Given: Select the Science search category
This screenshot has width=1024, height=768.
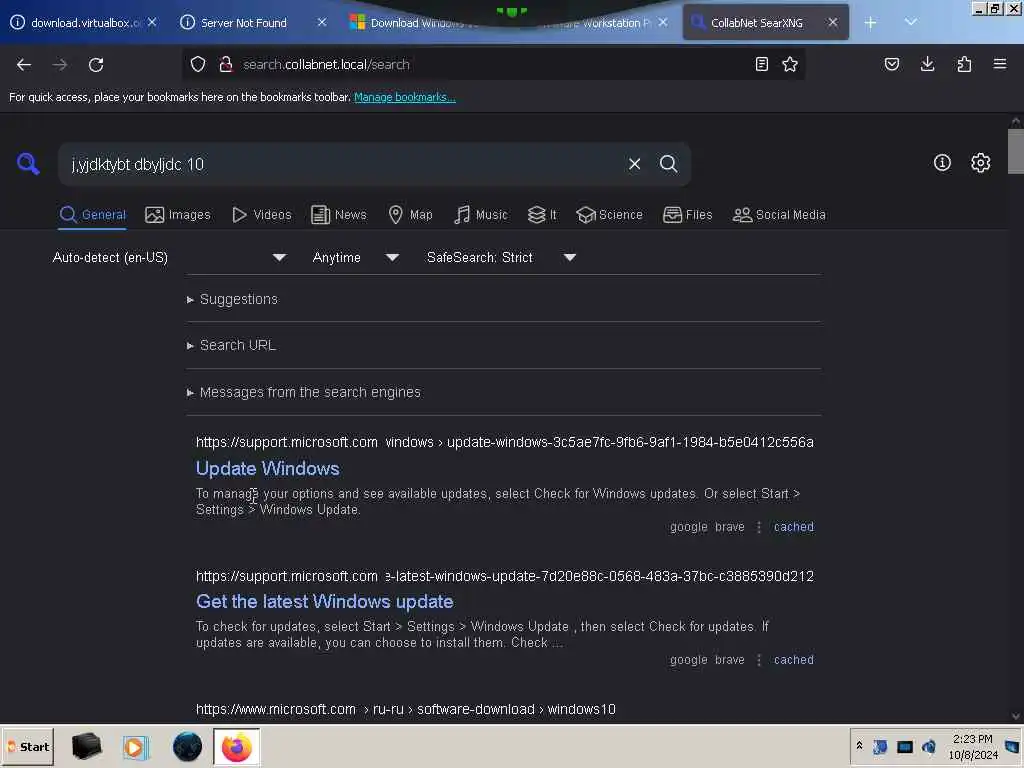Looking at the screenshot, I should (609, 215).
